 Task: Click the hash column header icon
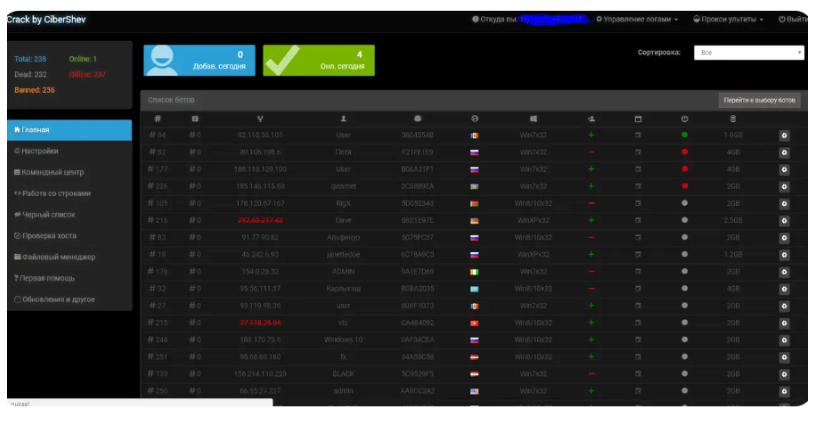(158, 119)
